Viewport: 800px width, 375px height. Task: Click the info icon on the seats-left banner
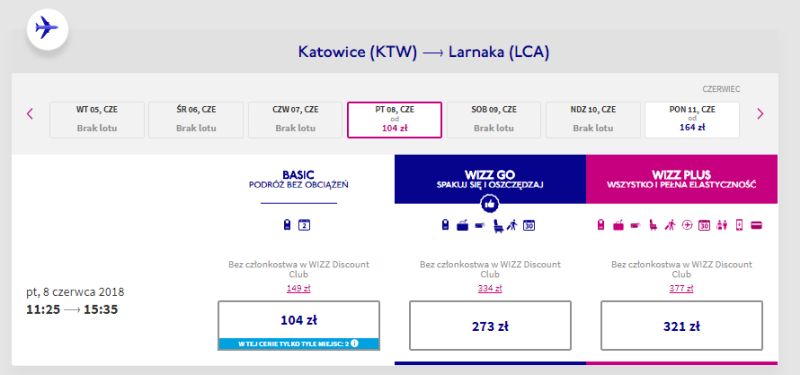(354, 343)
